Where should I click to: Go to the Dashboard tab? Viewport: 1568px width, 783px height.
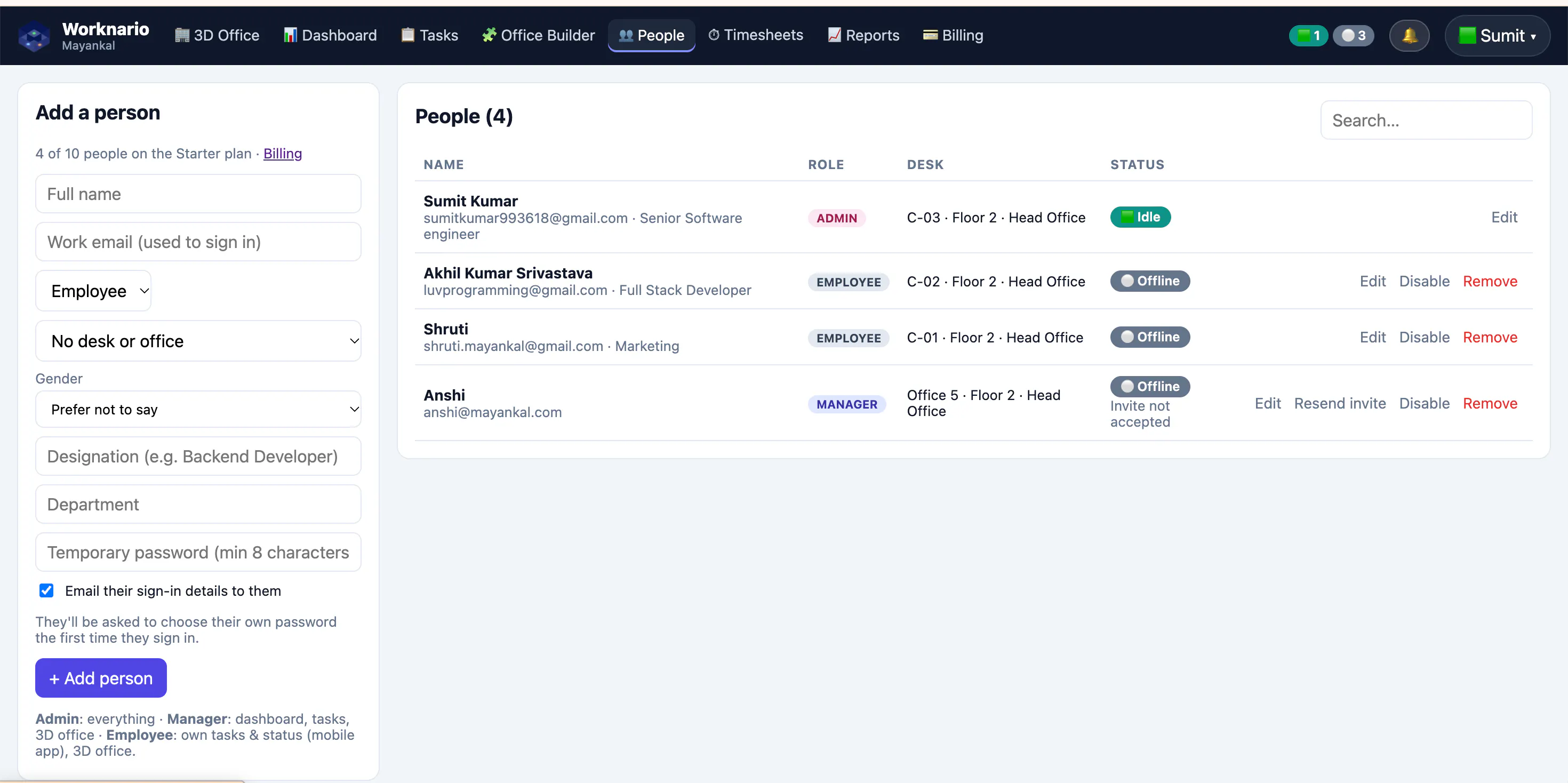[330, 35]
